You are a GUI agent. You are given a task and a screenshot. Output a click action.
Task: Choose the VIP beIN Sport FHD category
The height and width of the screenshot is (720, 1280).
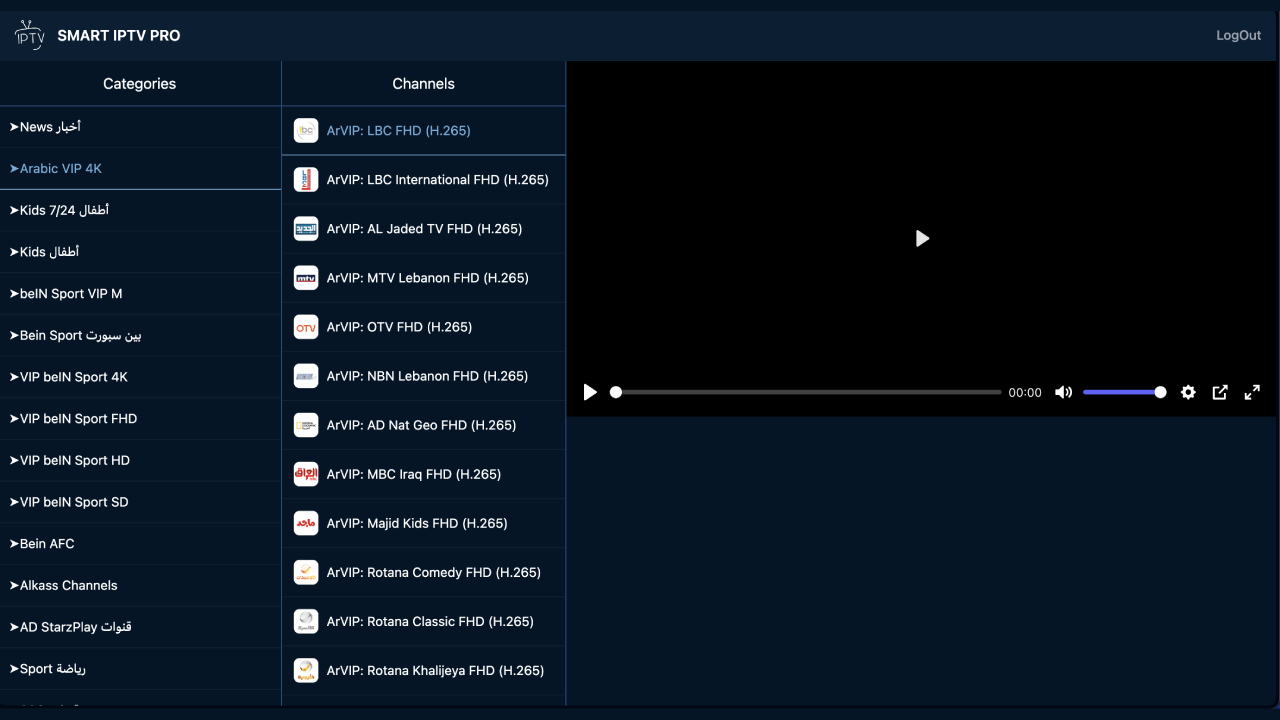(x=141, y=419)
